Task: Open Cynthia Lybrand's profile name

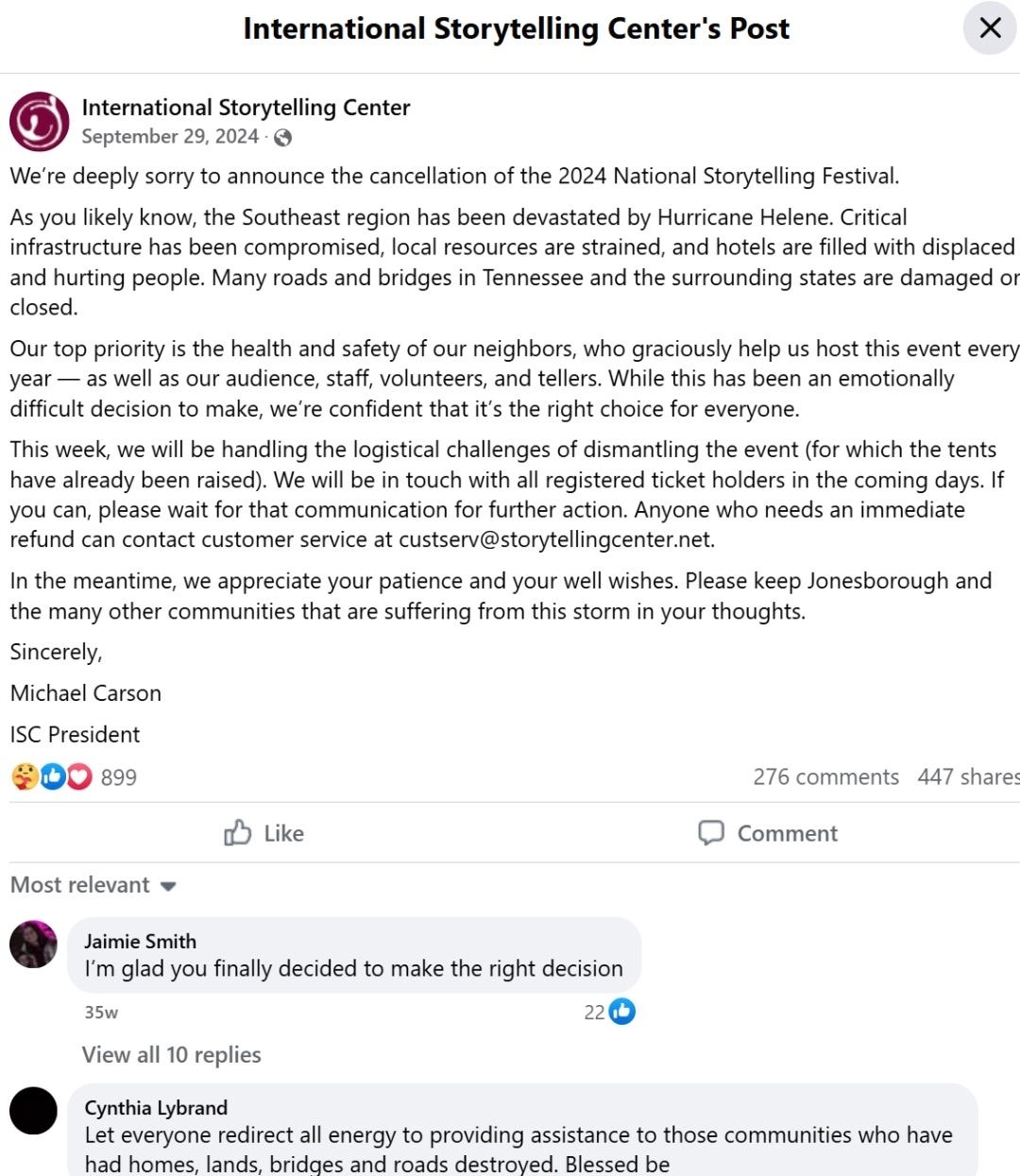Action: (x=156, y=1107)
